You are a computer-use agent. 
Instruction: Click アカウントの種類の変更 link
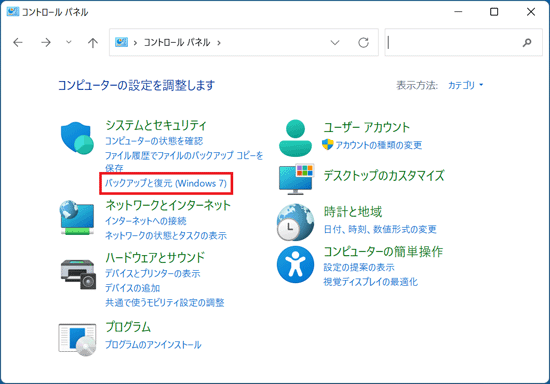[x=378, y=145]
